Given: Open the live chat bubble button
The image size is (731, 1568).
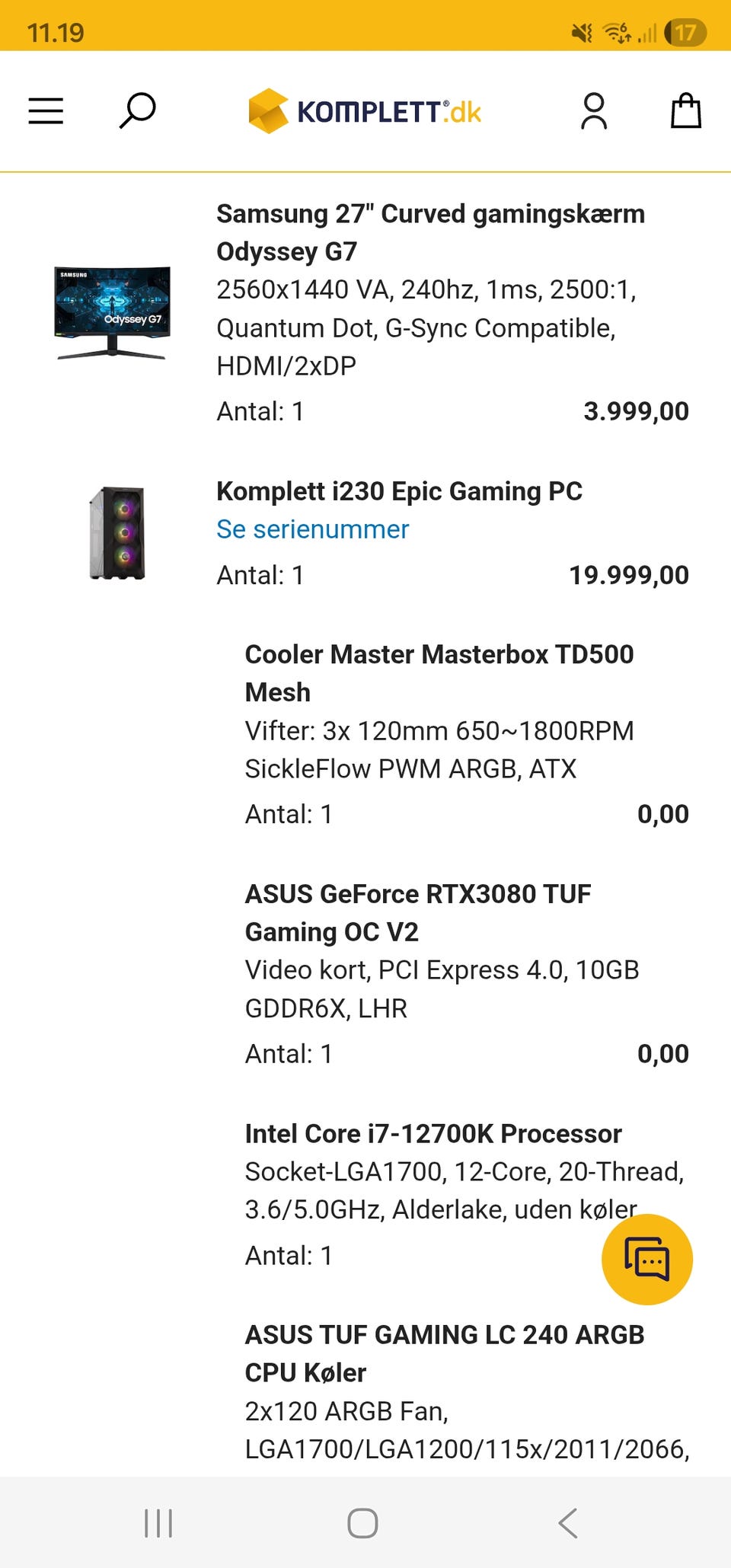Looking at the screenshot, I should tap(646, 1259).
